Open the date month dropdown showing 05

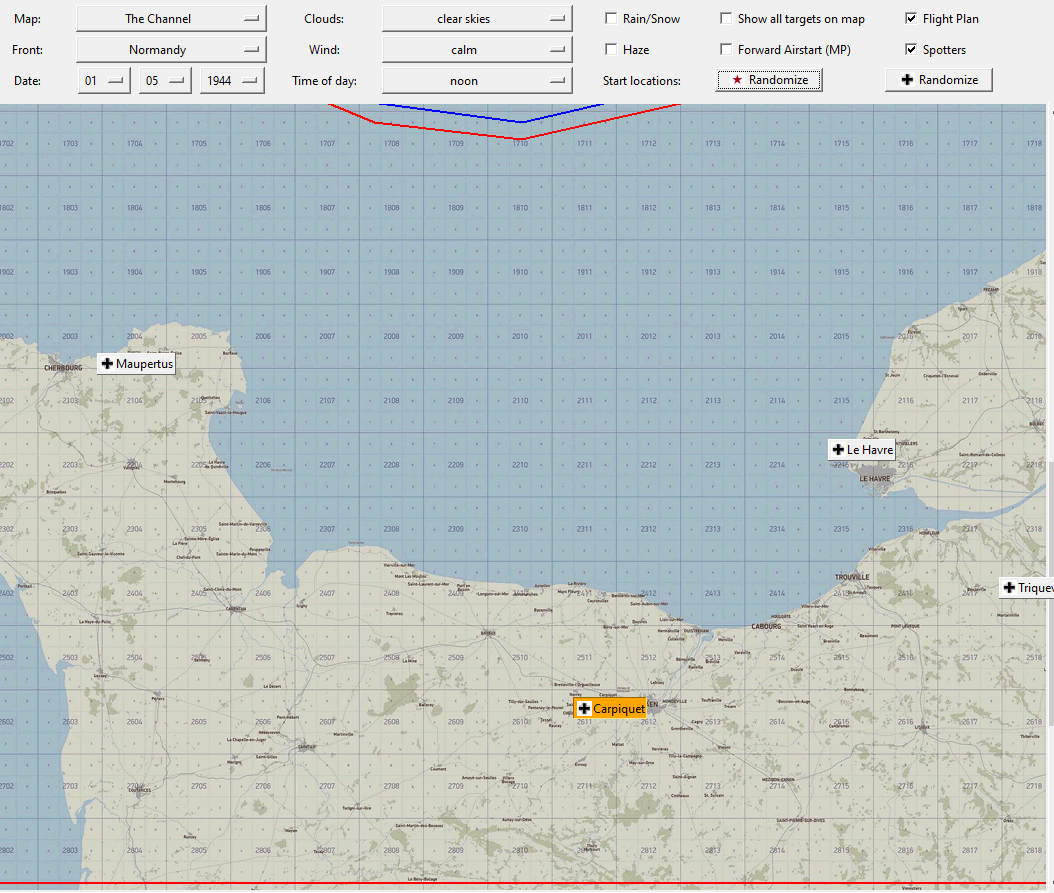pos(165,81)
